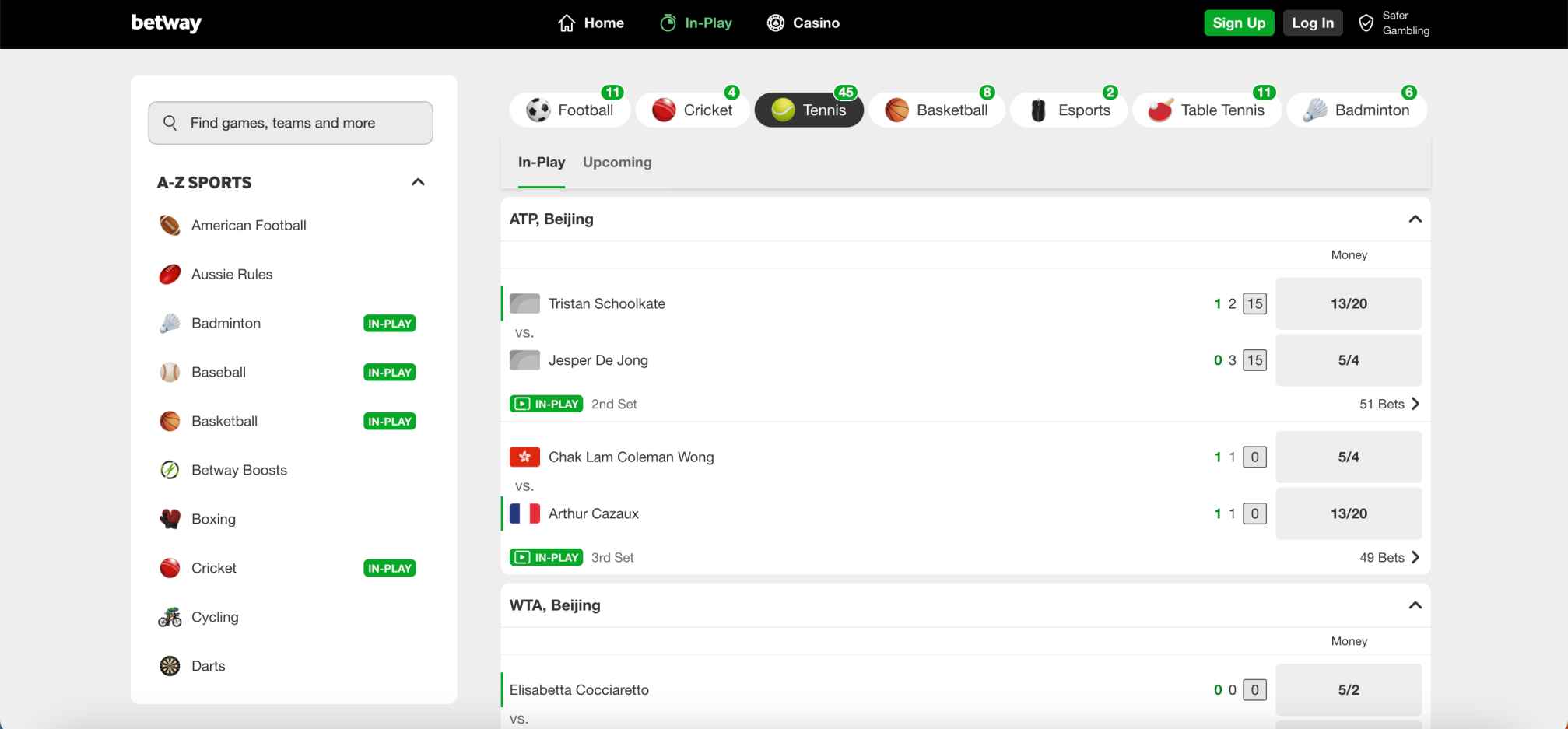Click the Betway Boosts icon
The height and width of the screenshot is (729, 1568).
[x=170, y=470]
